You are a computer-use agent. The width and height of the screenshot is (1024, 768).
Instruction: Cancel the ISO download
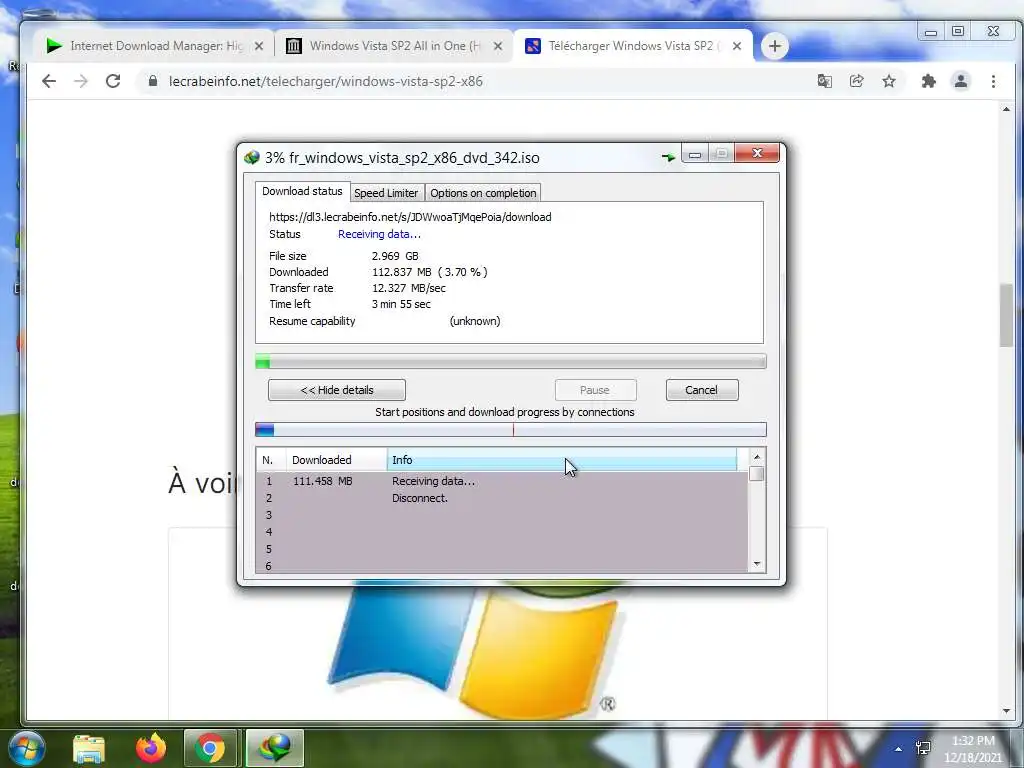(702, 390)
